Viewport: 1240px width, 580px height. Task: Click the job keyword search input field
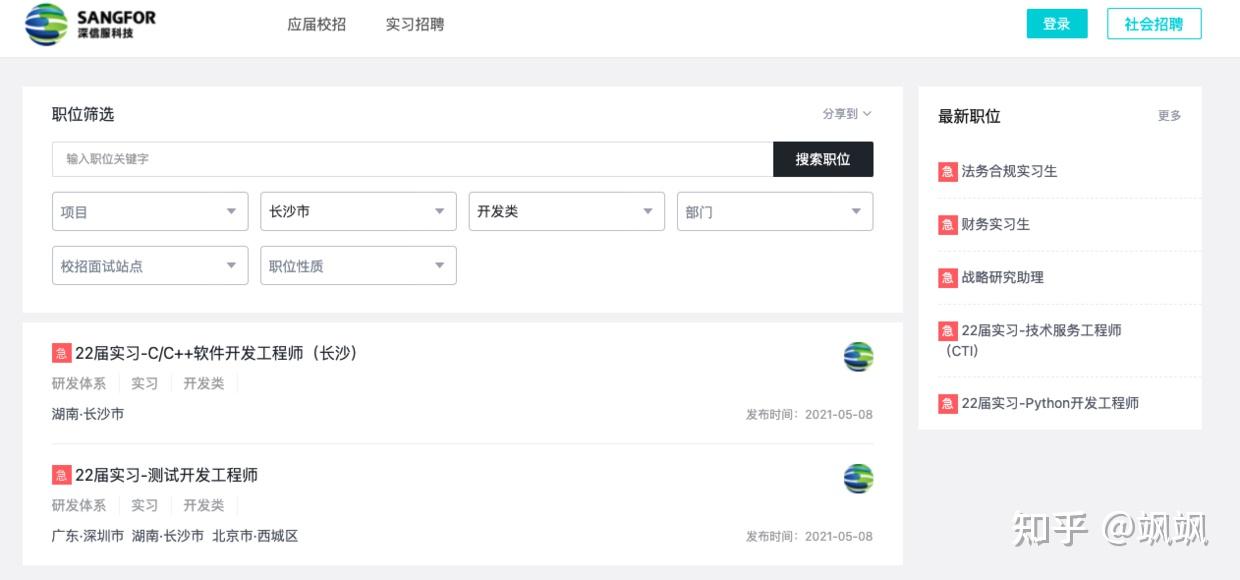[412, 159]
